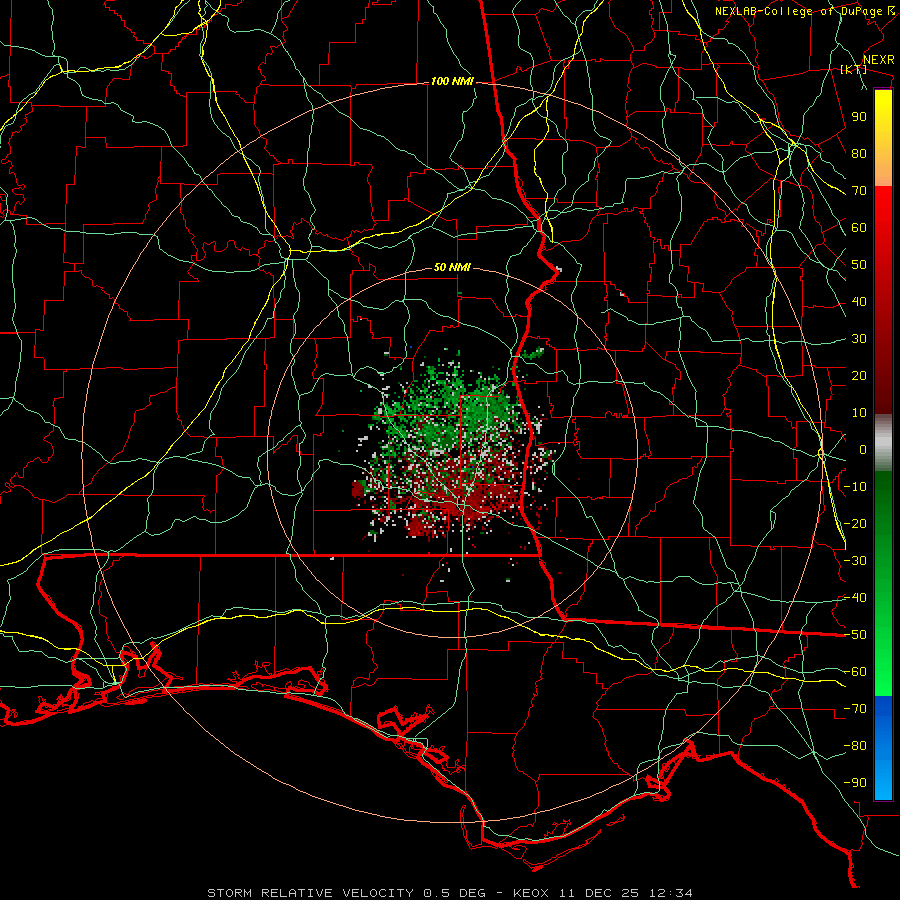The width and height of the screenshot is (900, 900).
Task: Click the -20 value on the velocity scale
Action: [855, 524]
